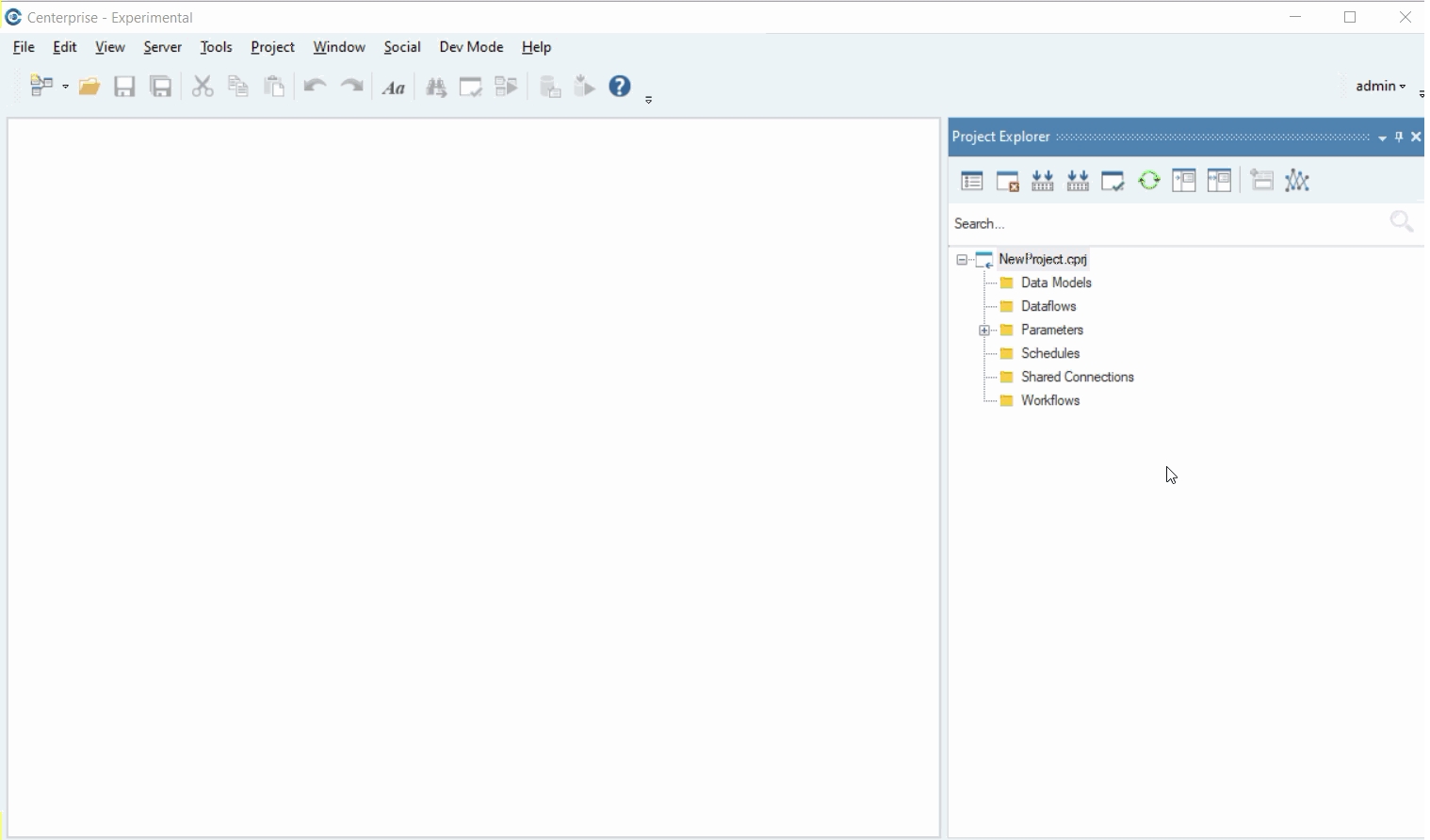Image resolution: width=1430 pixels, height=840 pixels.
Task: Click the Save icon in the toolbar
Action: click(x=125, y=88)
